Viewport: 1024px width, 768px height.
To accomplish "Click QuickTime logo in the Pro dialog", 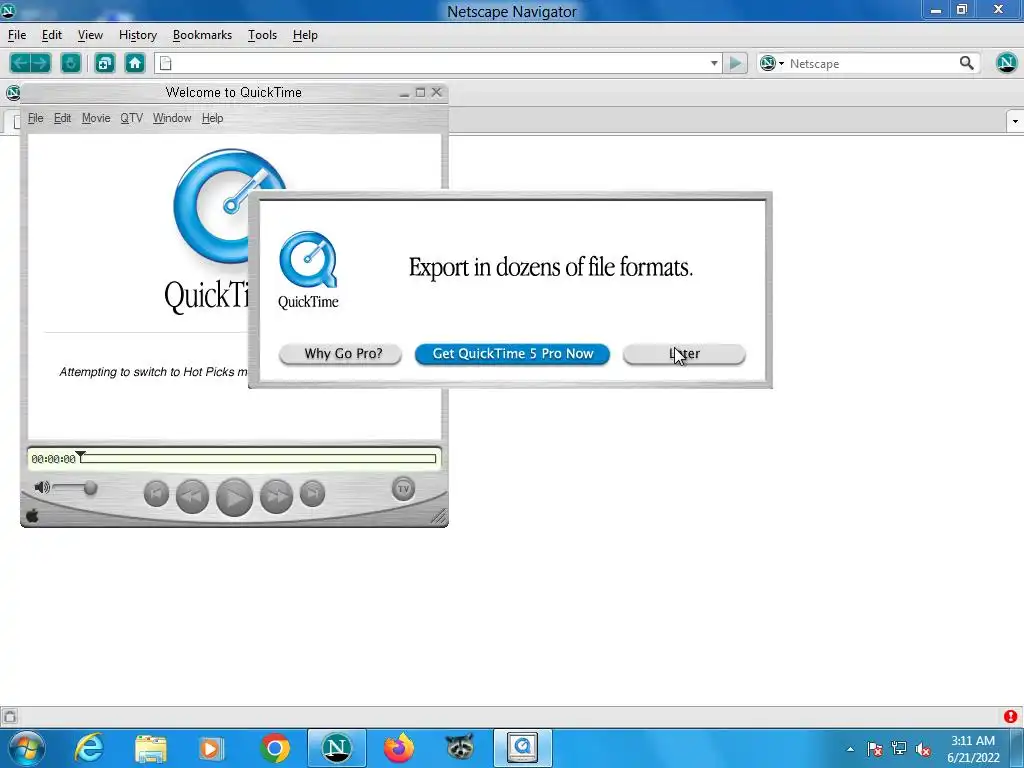I will click(x=308, y=270).
